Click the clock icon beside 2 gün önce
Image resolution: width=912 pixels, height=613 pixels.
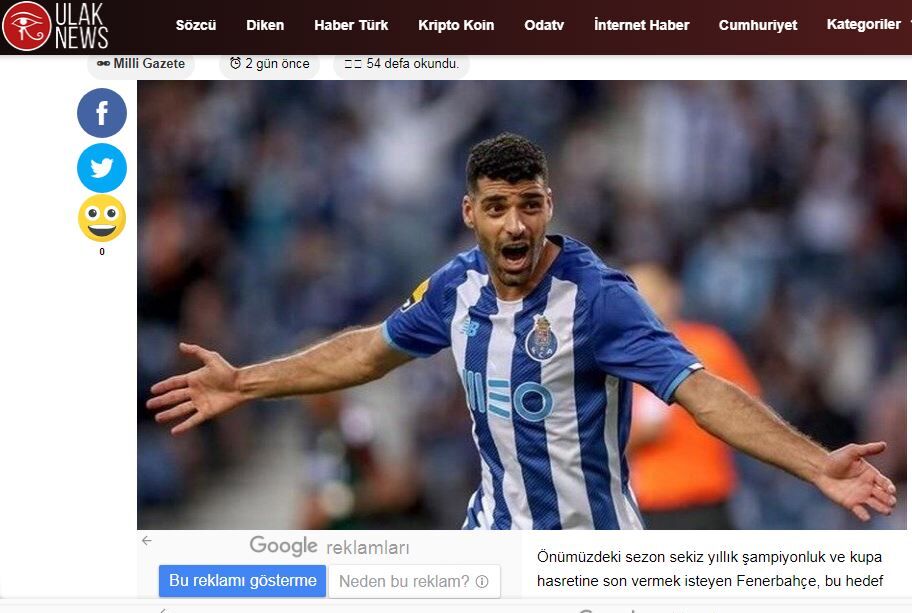pos(235,64)
